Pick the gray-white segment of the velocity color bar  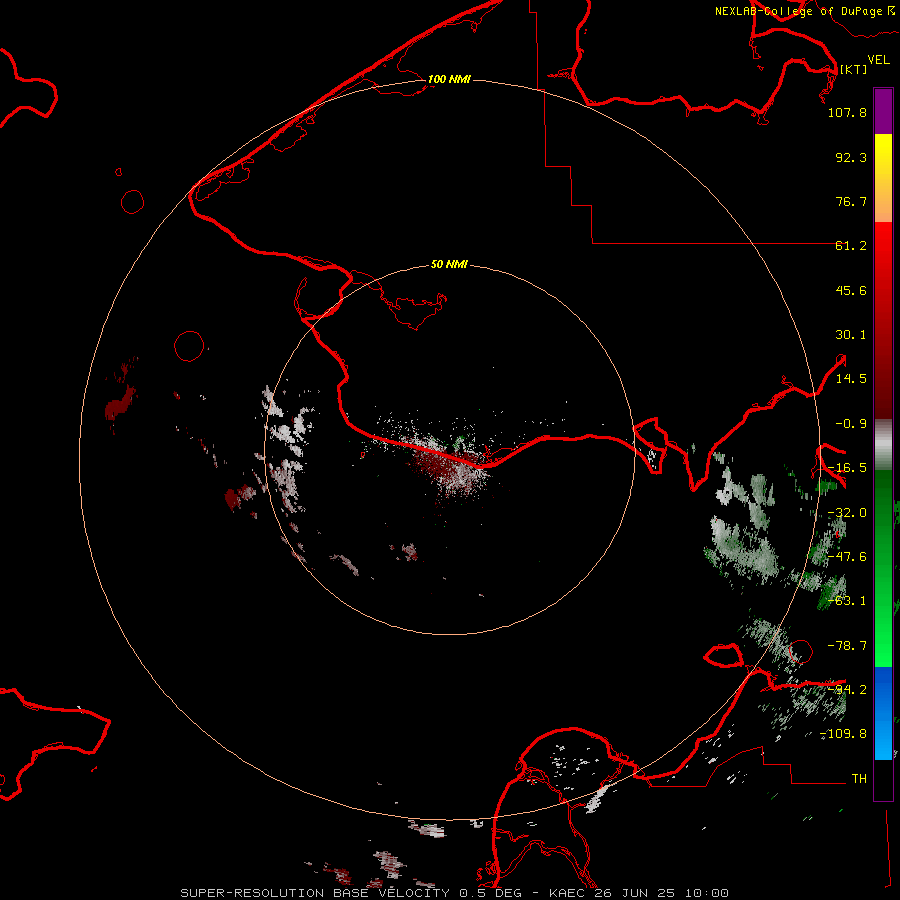883,445
